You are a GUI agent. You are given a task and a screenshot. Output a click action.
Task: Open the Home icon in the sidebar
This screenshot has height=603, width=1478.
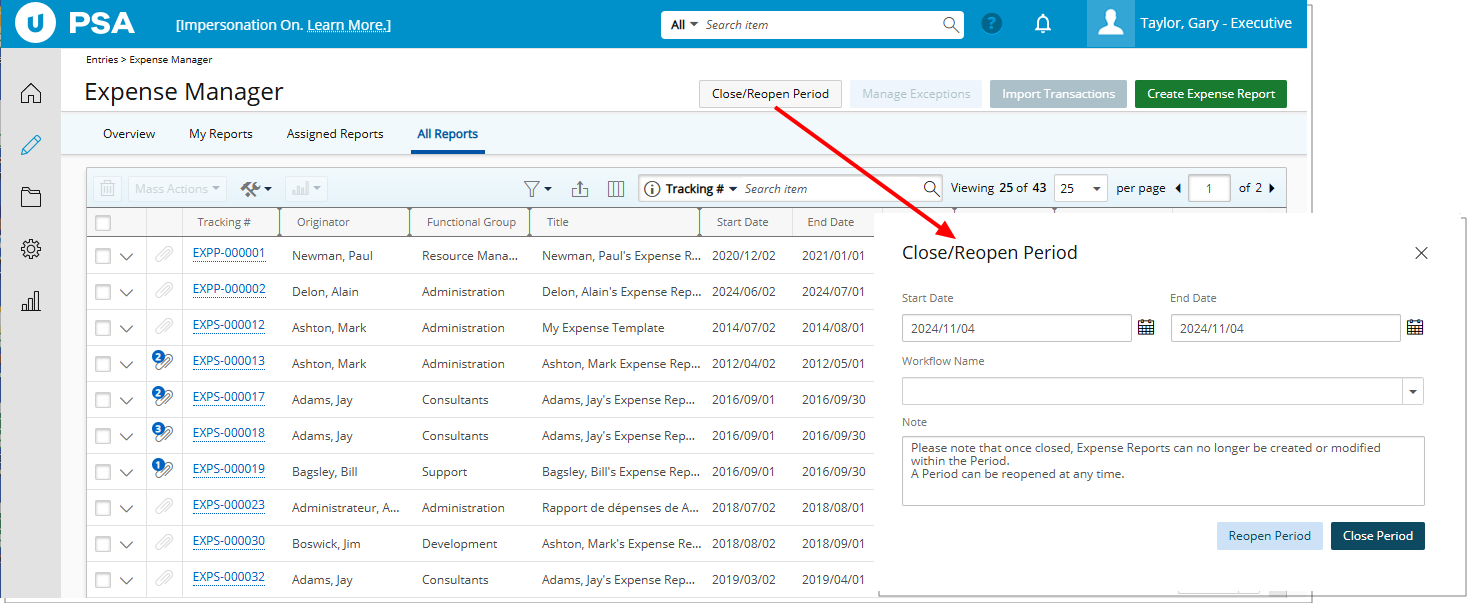pyautogui.click(x=31, y=94)
